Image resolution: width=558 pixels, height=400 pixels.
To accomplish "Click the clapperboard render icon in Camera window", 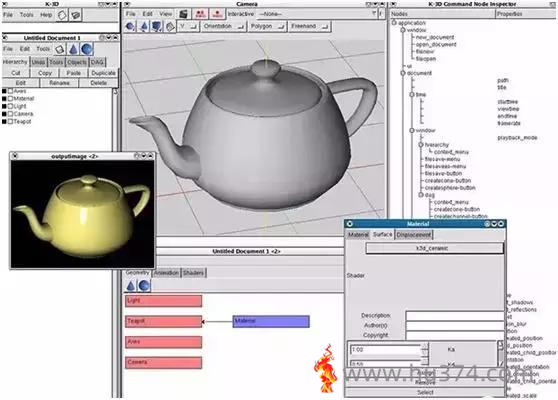I will tap(183, 14).
